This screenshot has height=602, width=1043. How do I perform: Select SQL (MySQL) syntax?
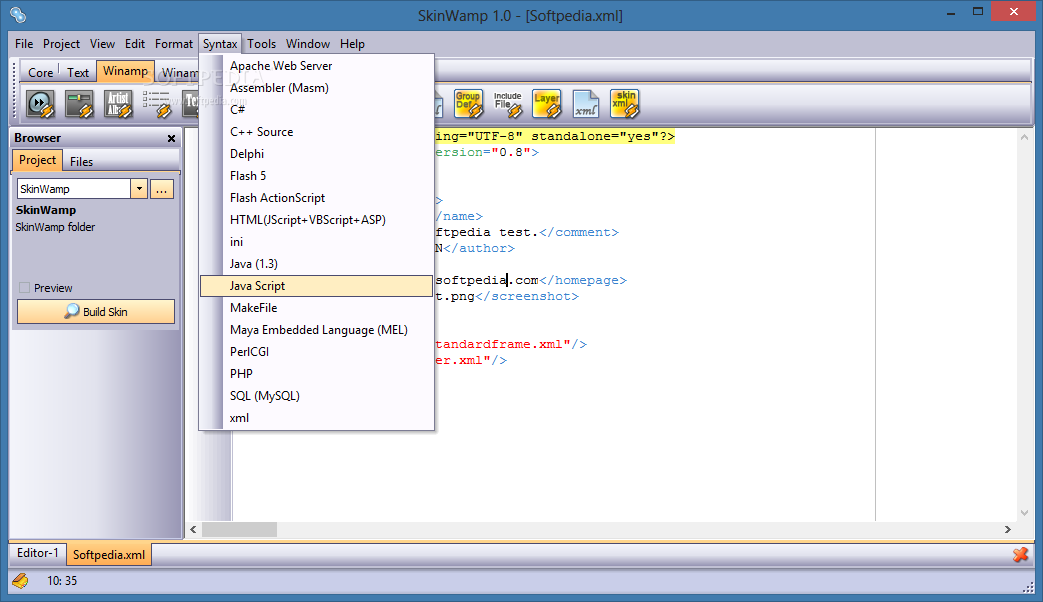tap(317, 395)
